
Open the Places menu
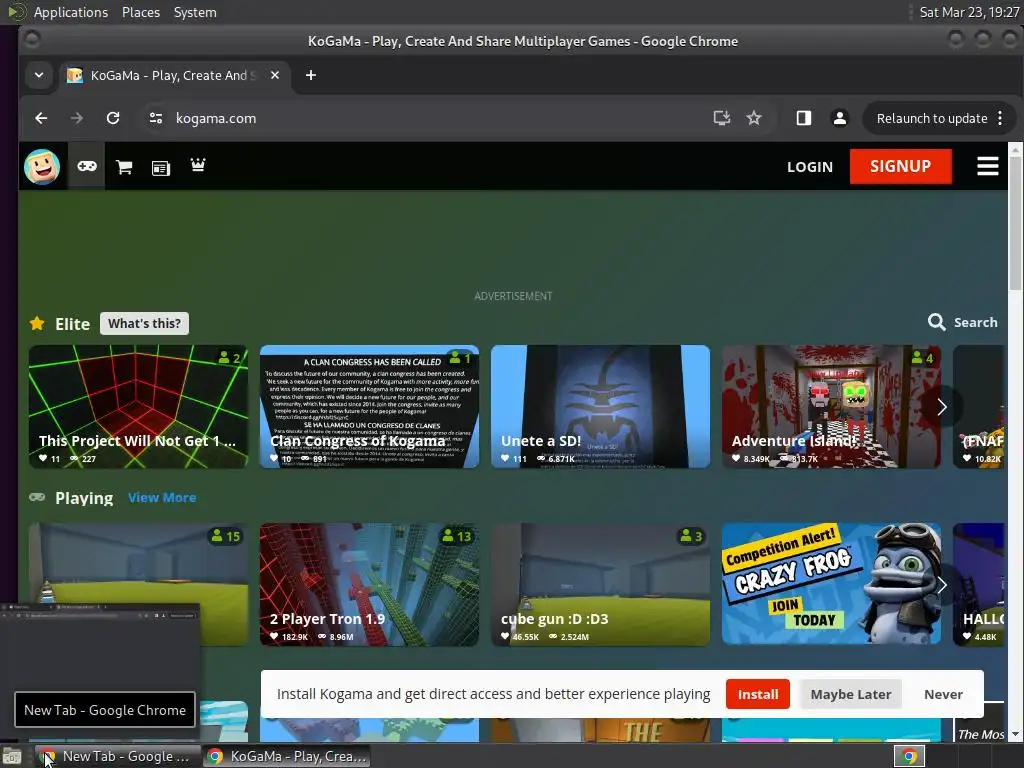click(x=141, y=12)
